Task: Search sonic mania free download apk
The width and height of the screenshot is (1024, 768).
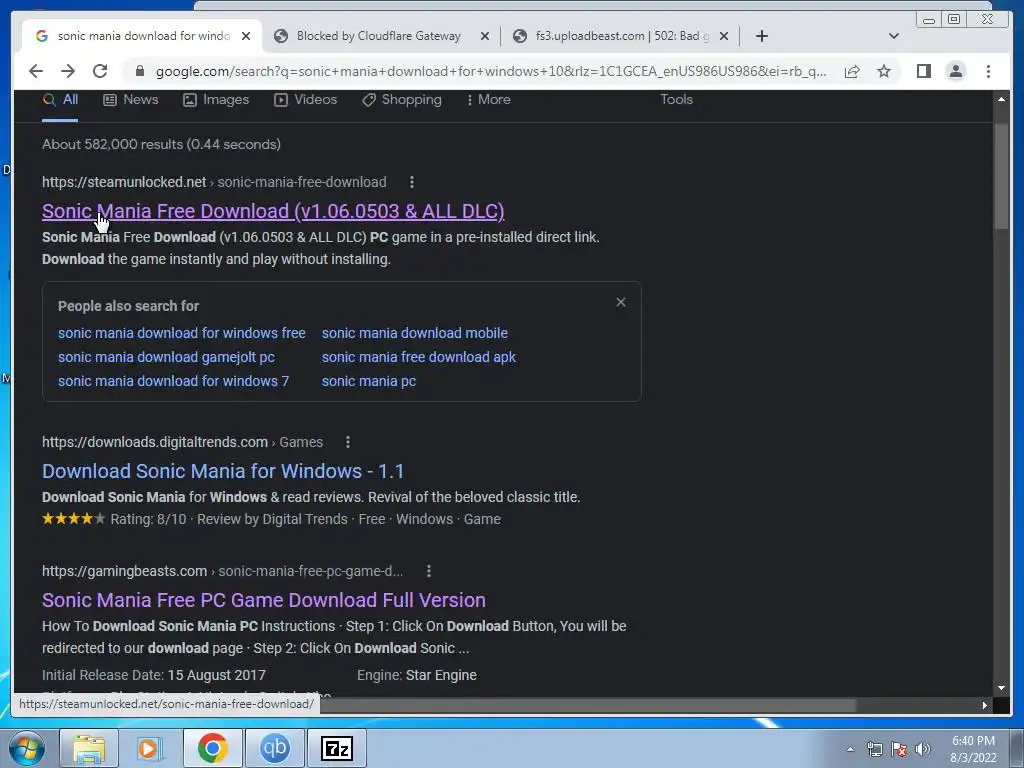Action: click(x=419, y=357)
